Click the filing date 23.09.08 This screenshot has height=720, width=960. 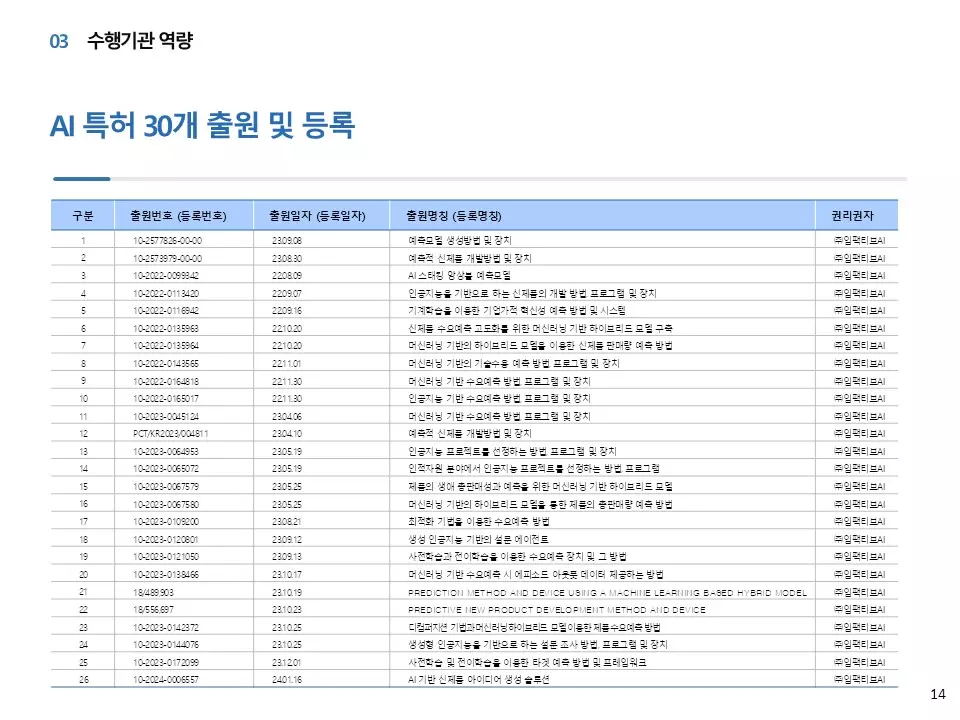click(287, 241)
